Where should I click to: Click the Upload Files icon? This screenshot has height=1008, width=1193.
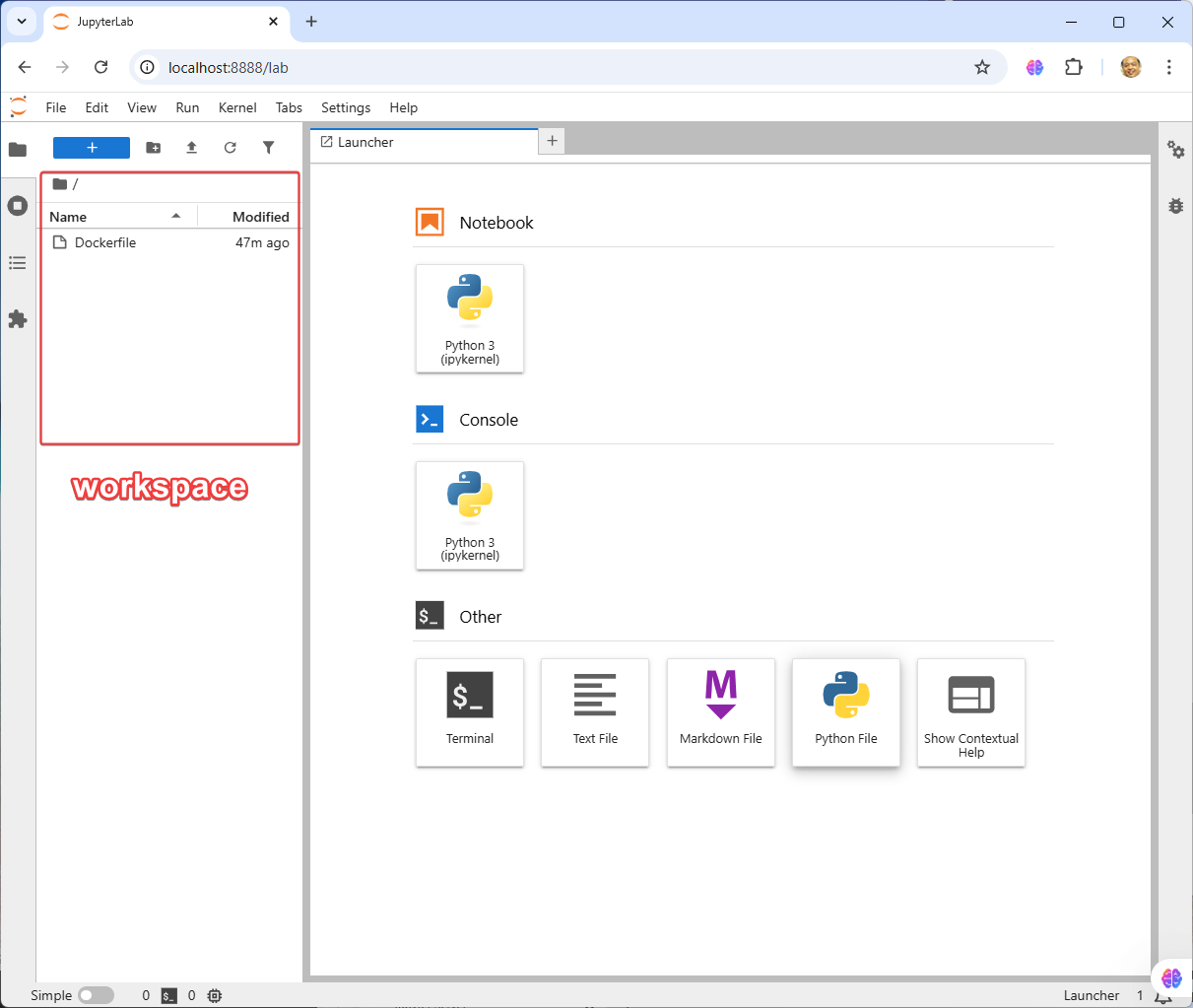[192, 148]
